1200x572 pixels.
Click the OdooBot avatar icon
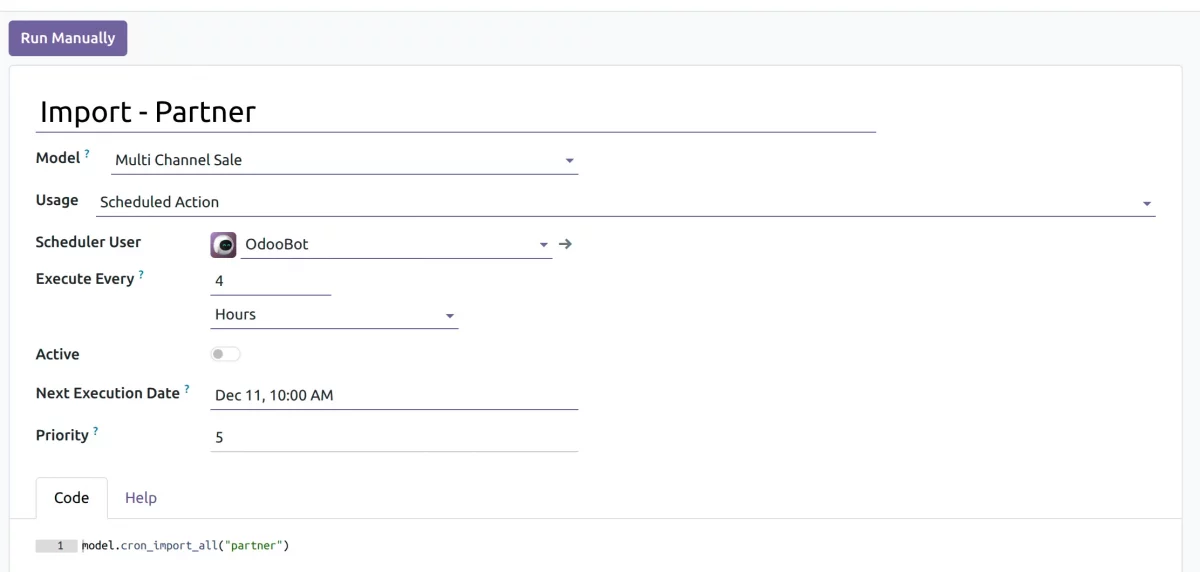224,244
